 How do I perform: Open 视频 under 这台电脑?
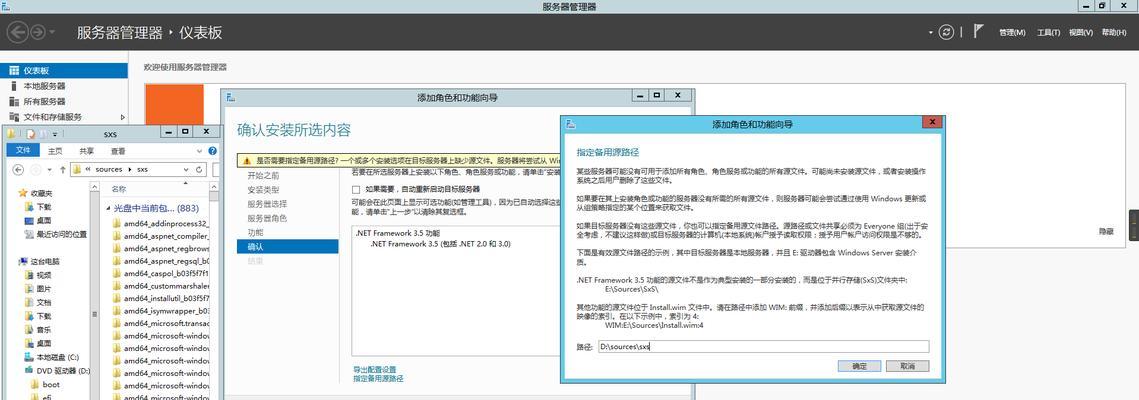tap(38, 275)
